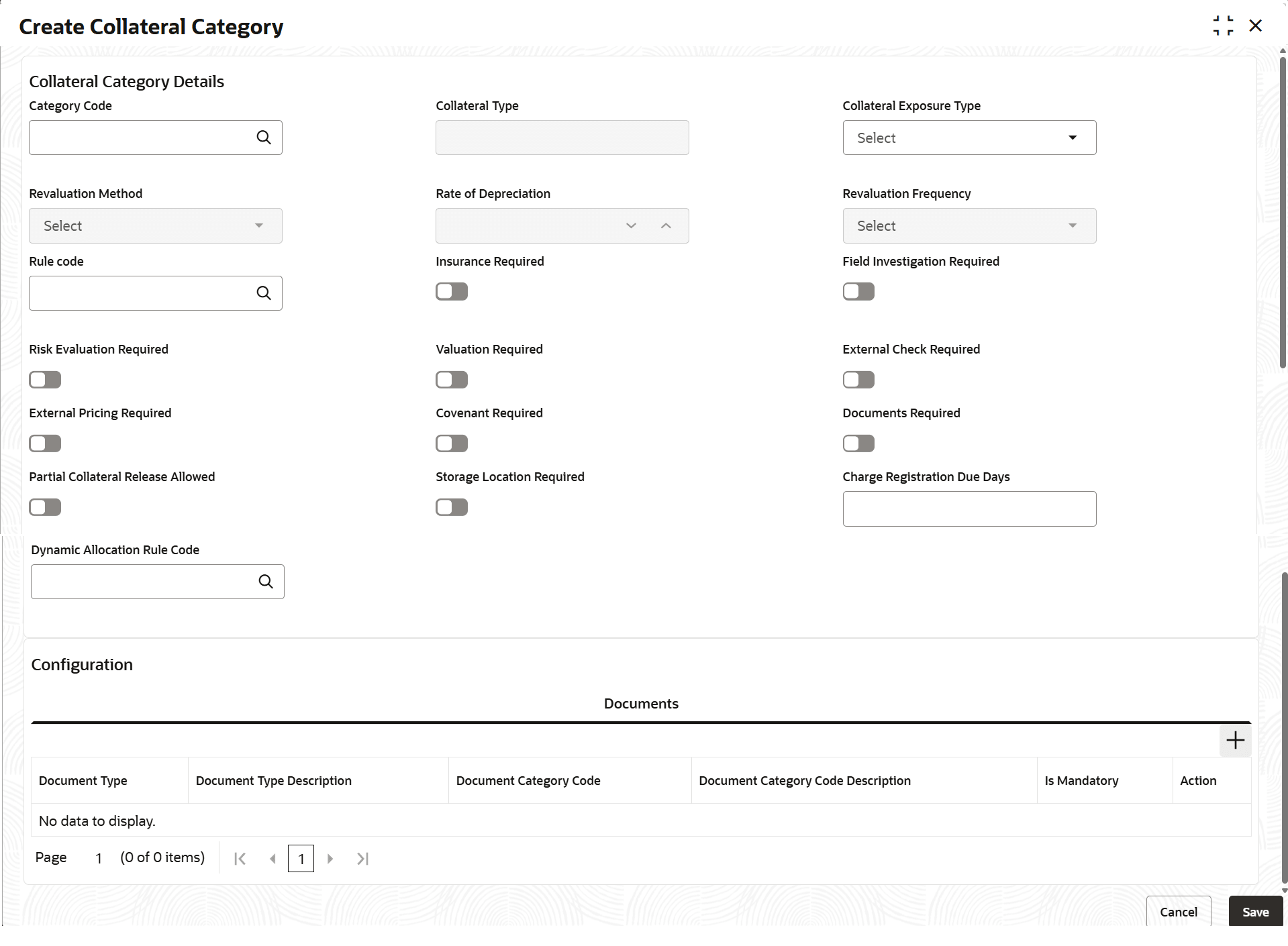The image size is (1288, 946).
Task: Enable Risk Evaluation Required switch
Action: [x=45, y=380]
